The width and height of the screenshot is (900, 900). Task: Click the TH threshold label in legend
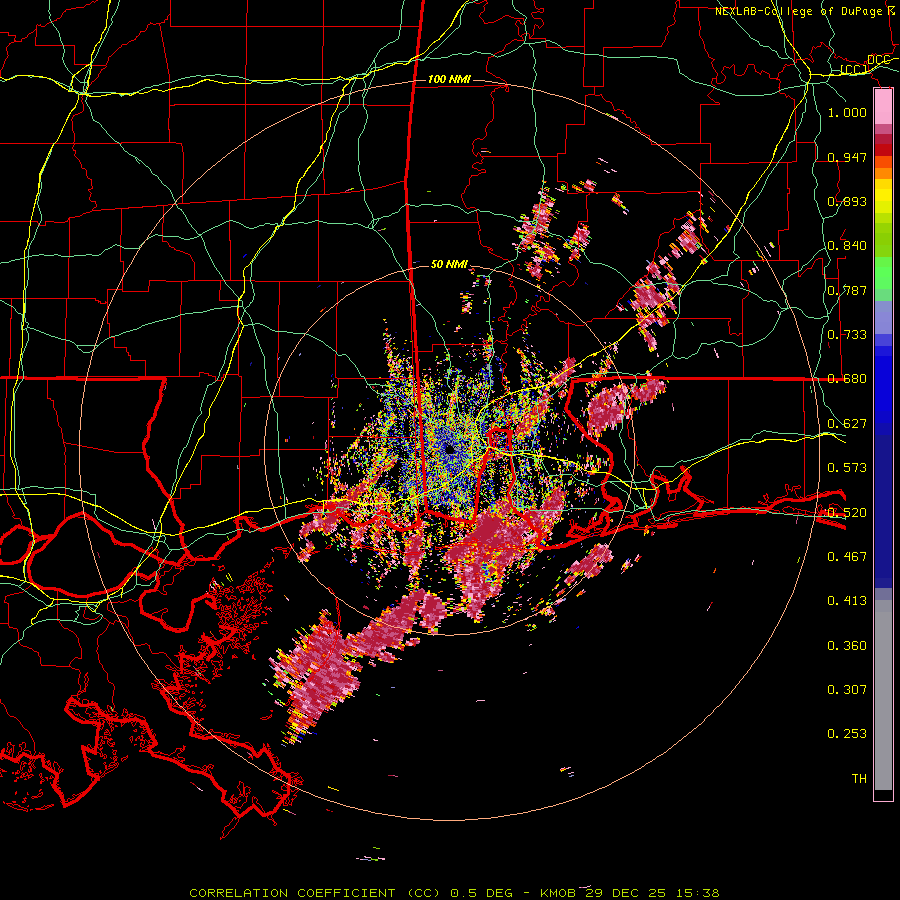tap(859, 778)
